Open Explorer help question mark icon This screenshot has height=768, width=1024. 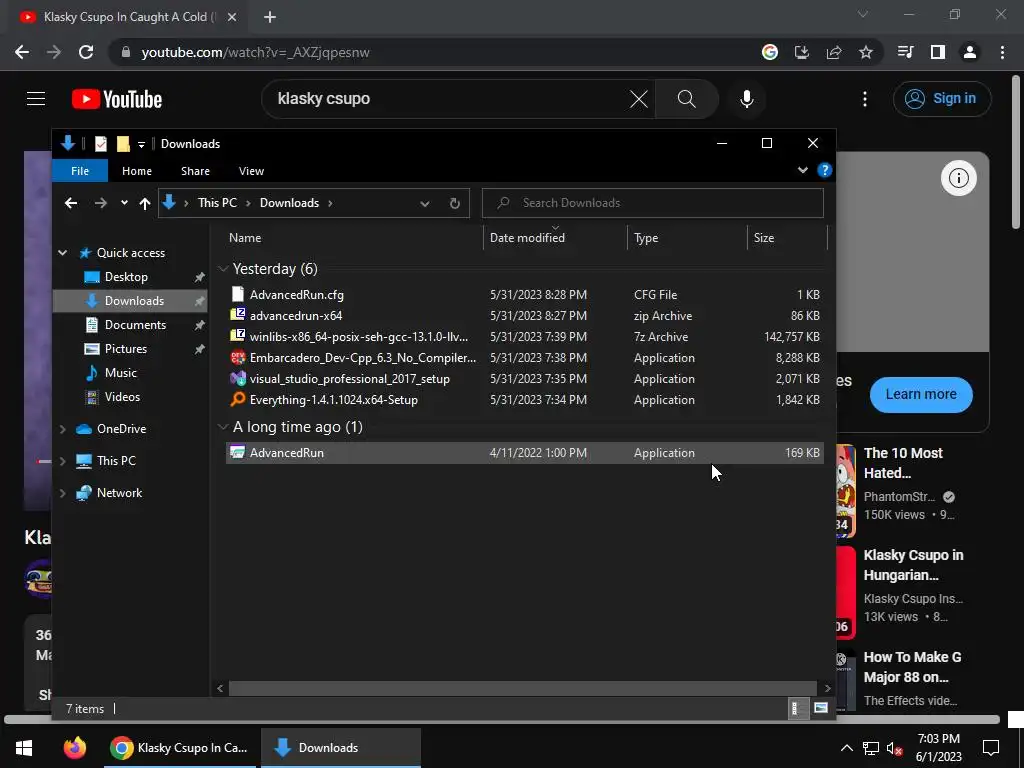pyautogui.click(x=825, y=170)
